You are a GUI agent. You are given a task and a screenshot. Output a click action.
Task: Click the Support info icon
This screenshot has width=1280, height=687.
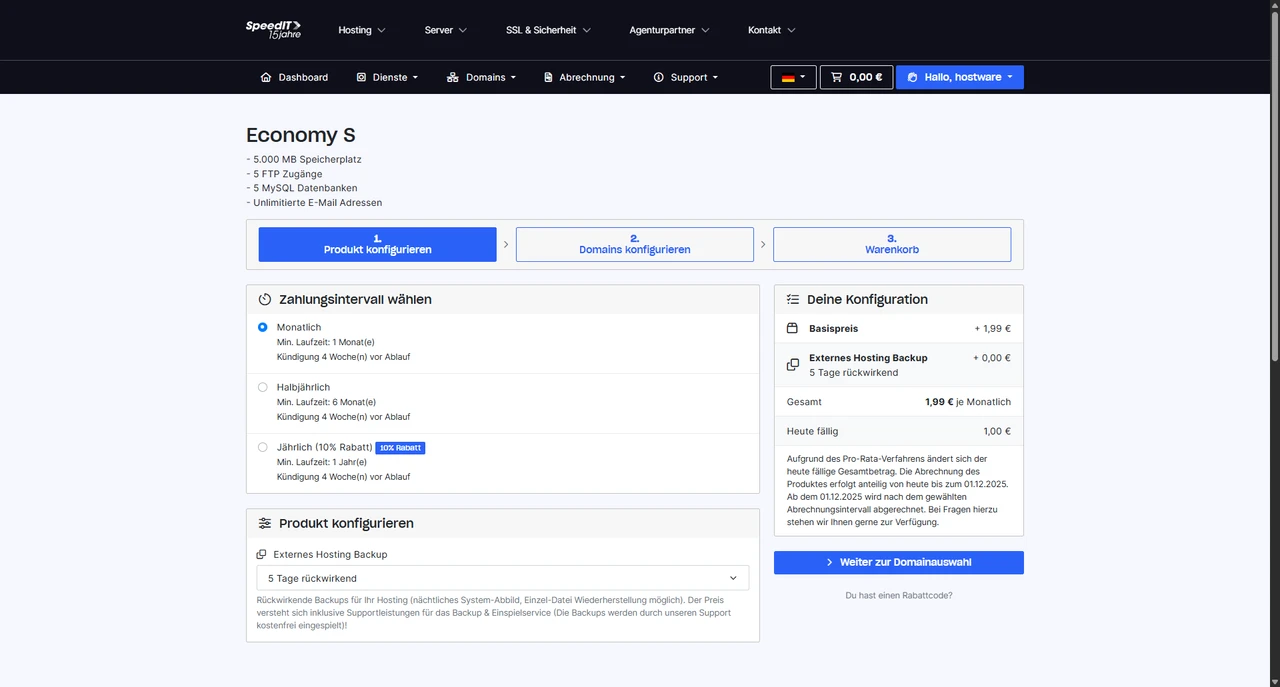click(x=659, y=77)
